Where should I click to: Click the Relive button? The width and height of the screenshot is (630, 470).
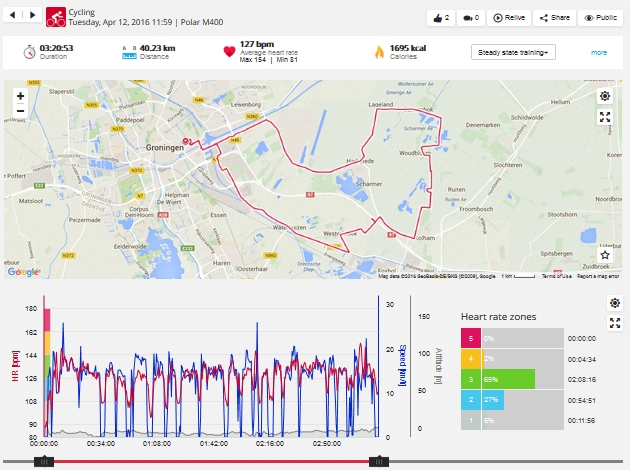click(x=511, y=18)
